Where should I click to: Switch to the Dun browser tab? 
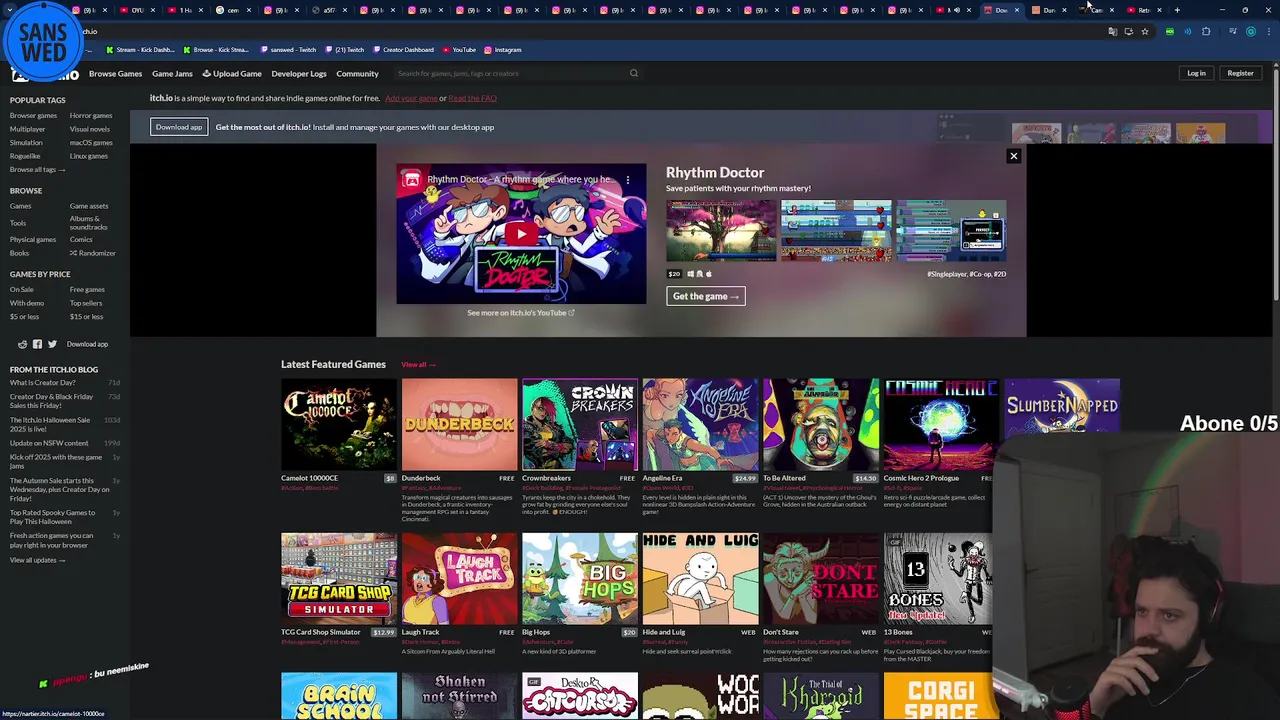click(x=1048, y=10)
